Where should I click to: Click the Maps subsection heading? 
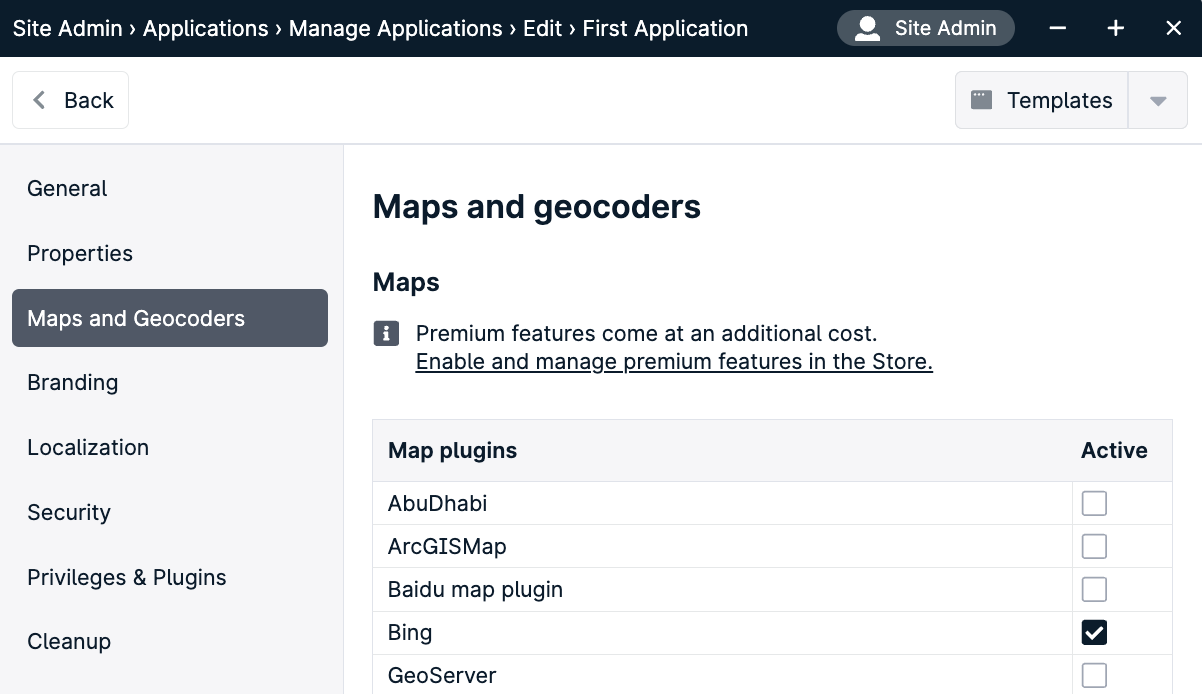[406, 282]
